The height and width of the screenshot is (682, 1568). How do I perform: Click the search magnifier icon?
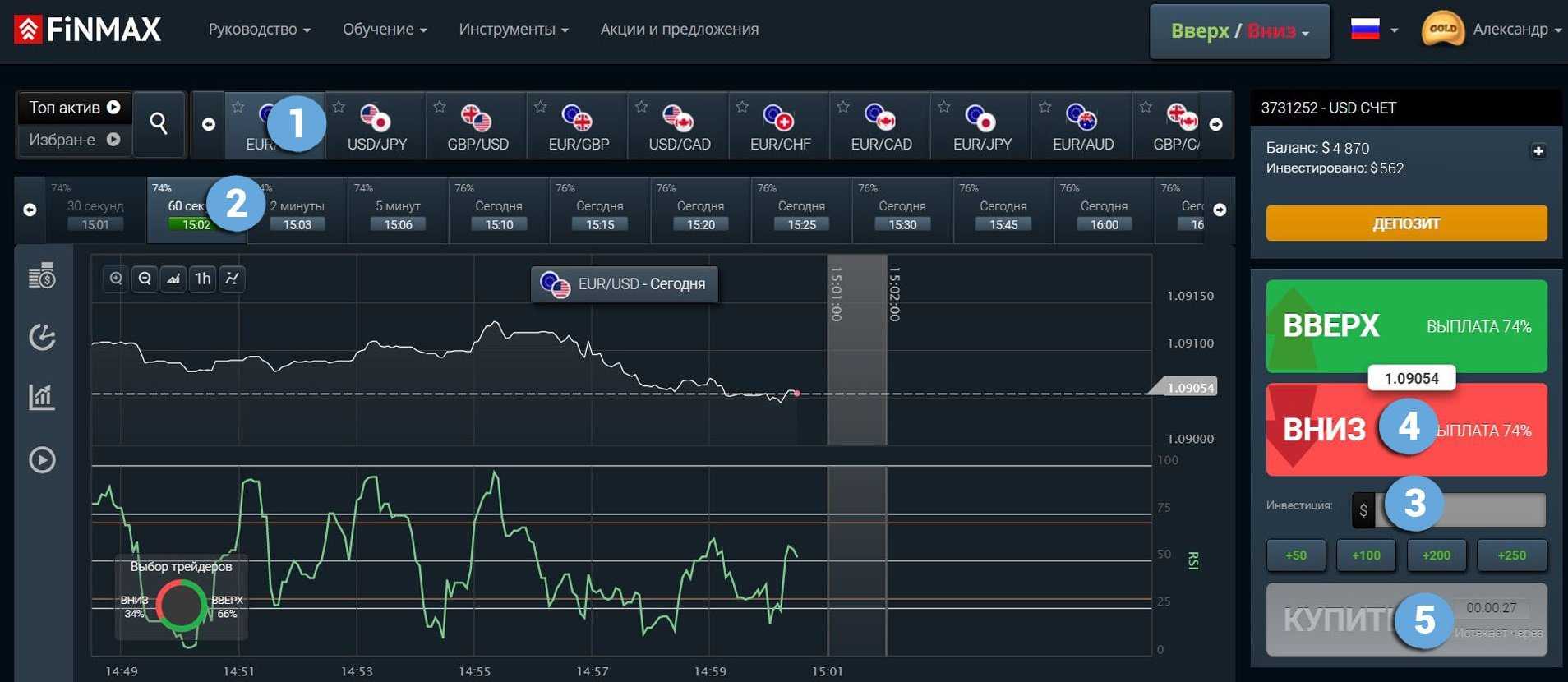pyautogui.click(x=159, y=124)
